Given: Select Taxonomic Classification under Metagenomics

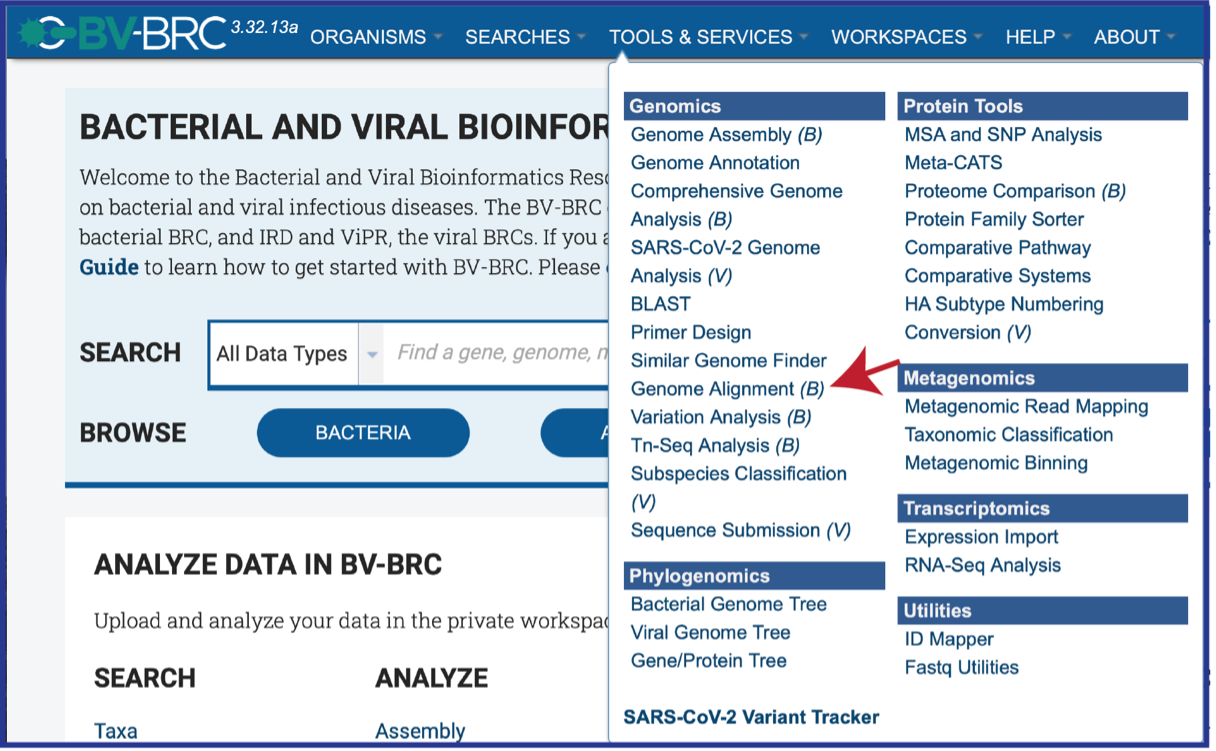Looking at the screenshot, I should [1008, 435].
